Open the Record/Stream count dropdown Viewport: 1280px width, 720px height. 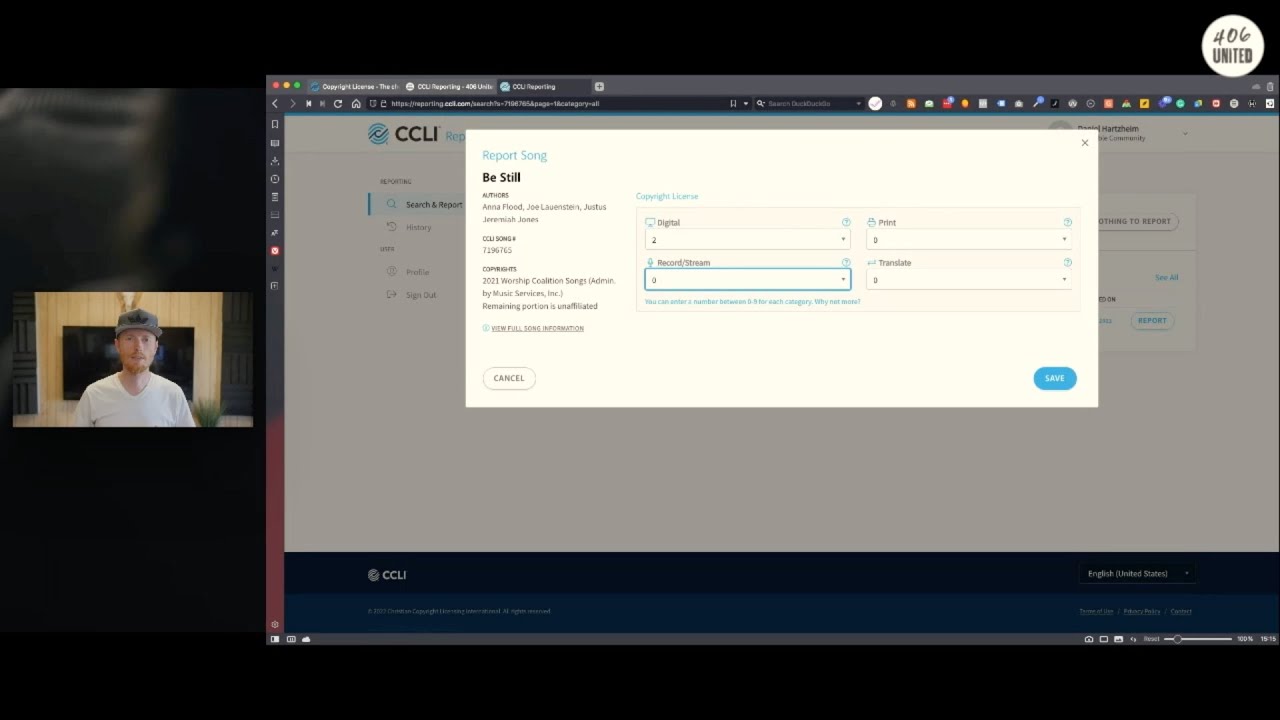click(747, 280)
